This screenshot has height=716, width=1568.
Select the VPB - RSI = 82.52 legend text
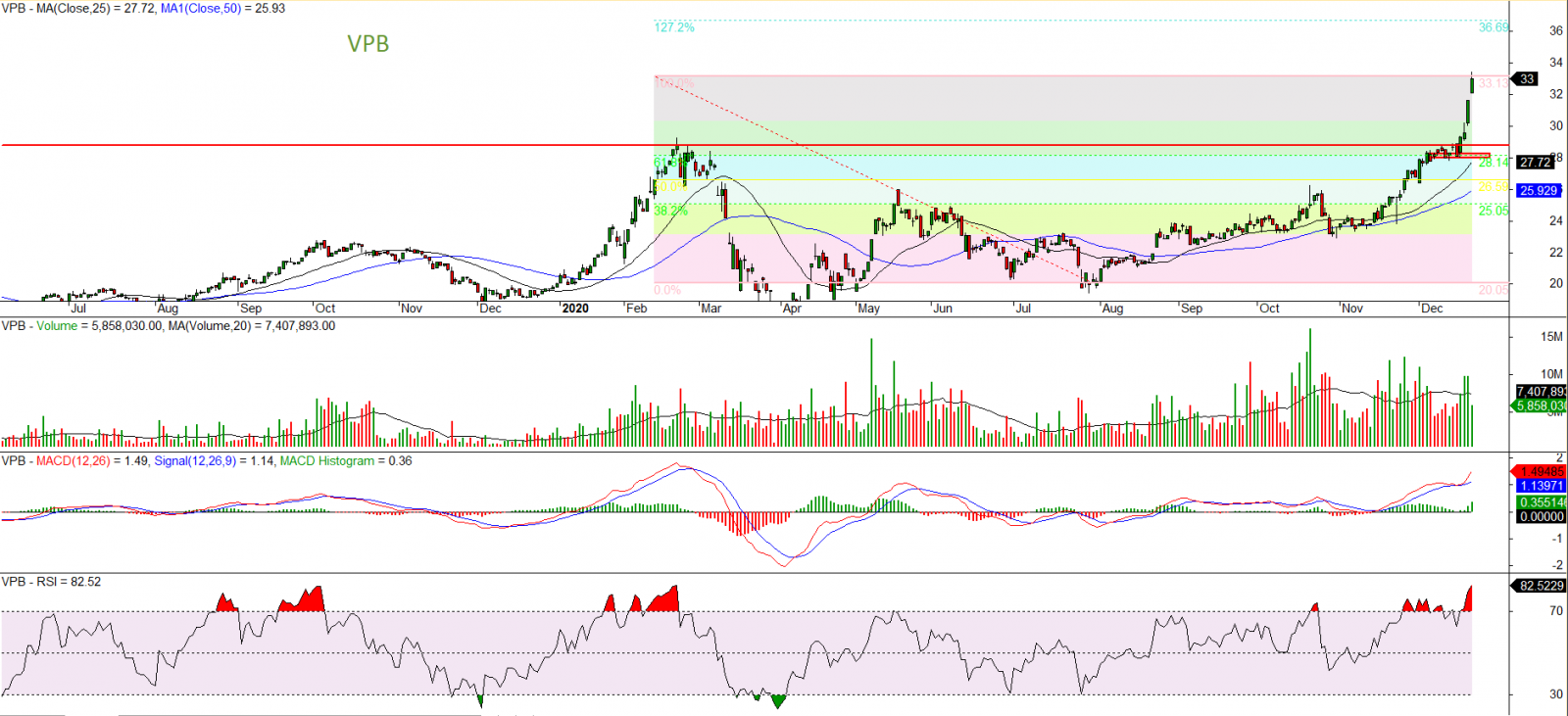51,582
